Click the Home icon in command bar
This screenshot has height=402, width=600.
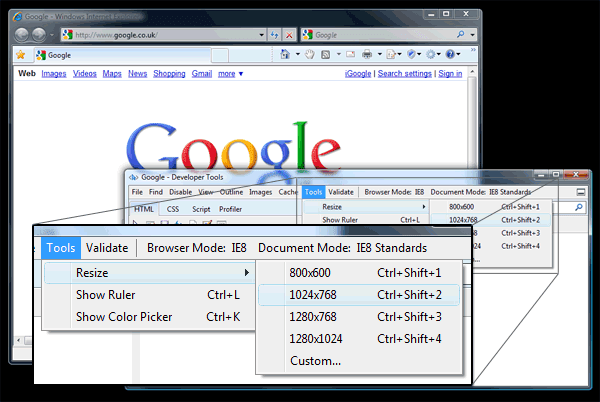pos(285,54)
